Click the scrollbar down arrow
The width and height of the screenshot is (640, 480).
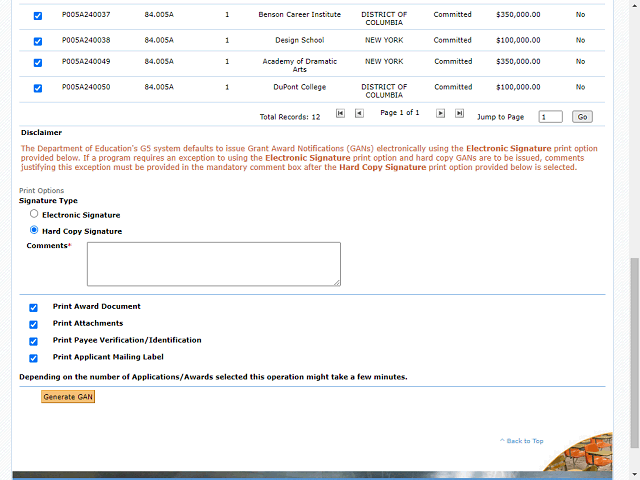[634, 475]
